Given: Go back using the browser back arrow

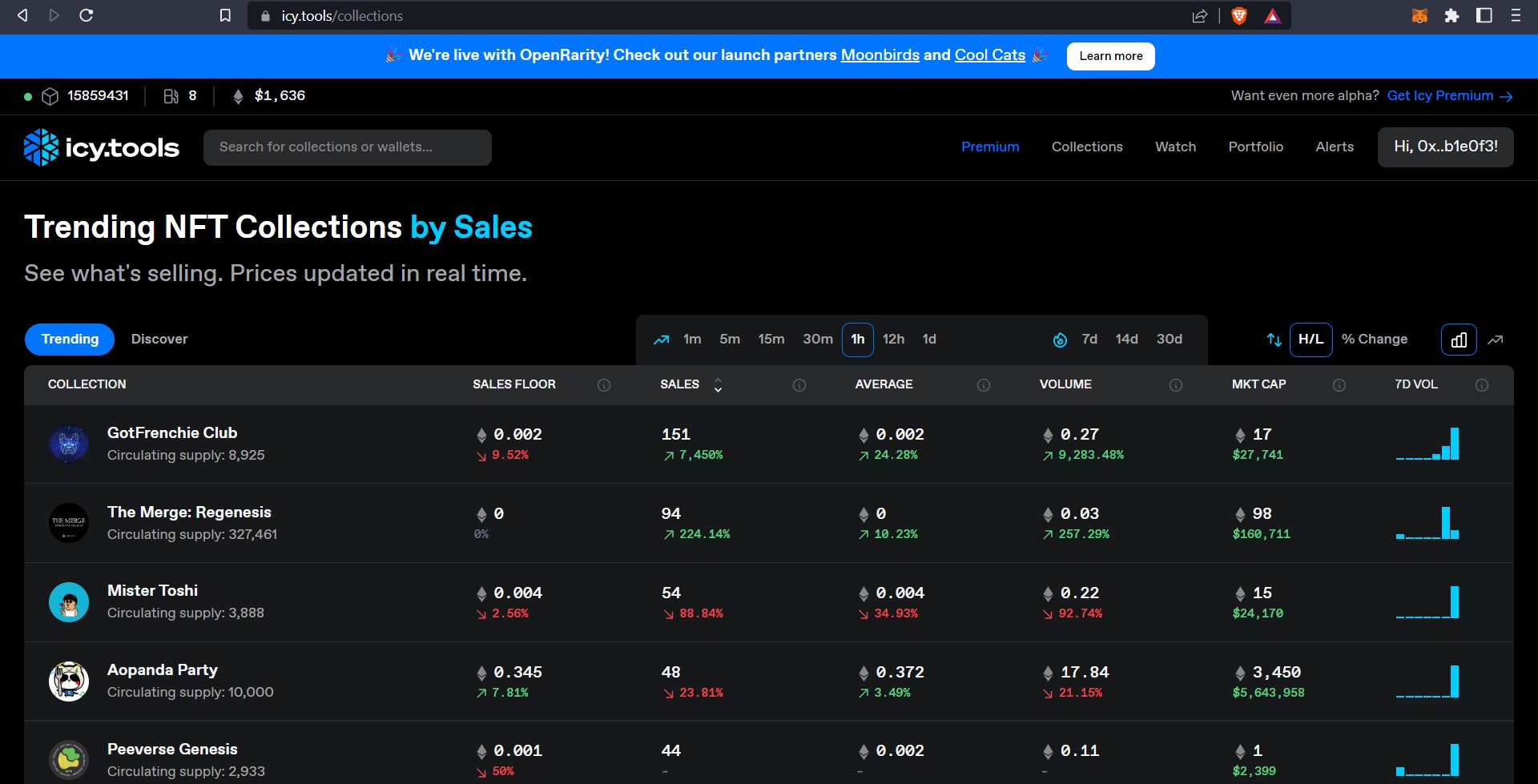Looking at the screenshot, I should [22, 15].
